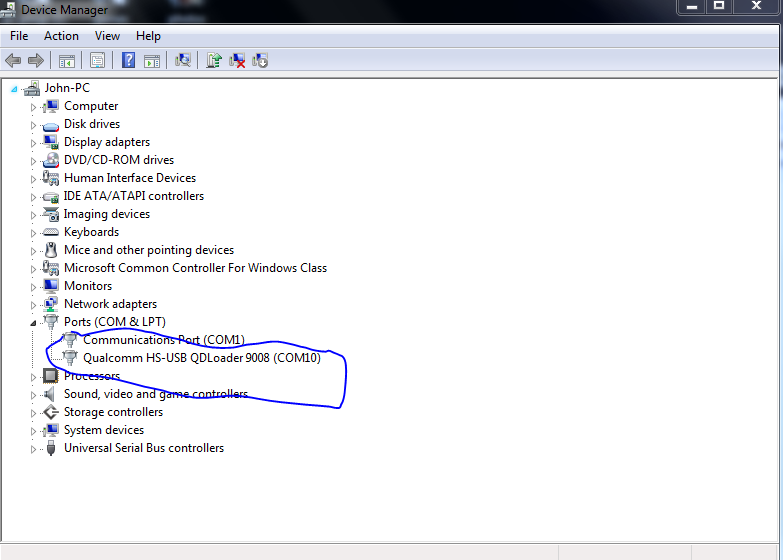Click the Network adapters icon

point(50,304)
